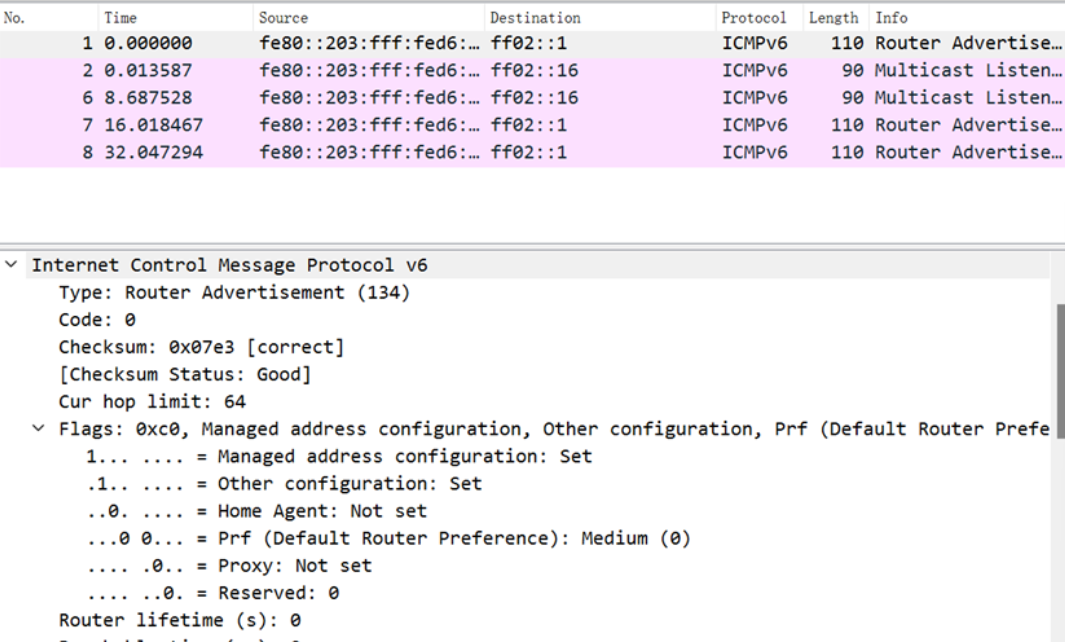The height and width of the screenshot is (642, 1065).
Task: Collapse the Internet Control Message Protocol v6 tree
Action: tap(11, 265)
